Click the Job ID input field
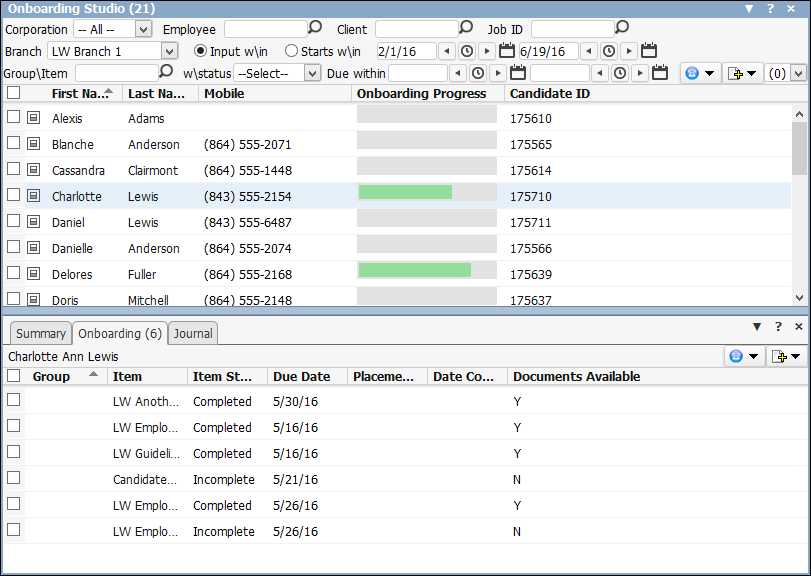Image resolution: width=811 pixels, height=576 pixels. pyautogui.click(x=573, y=29)
